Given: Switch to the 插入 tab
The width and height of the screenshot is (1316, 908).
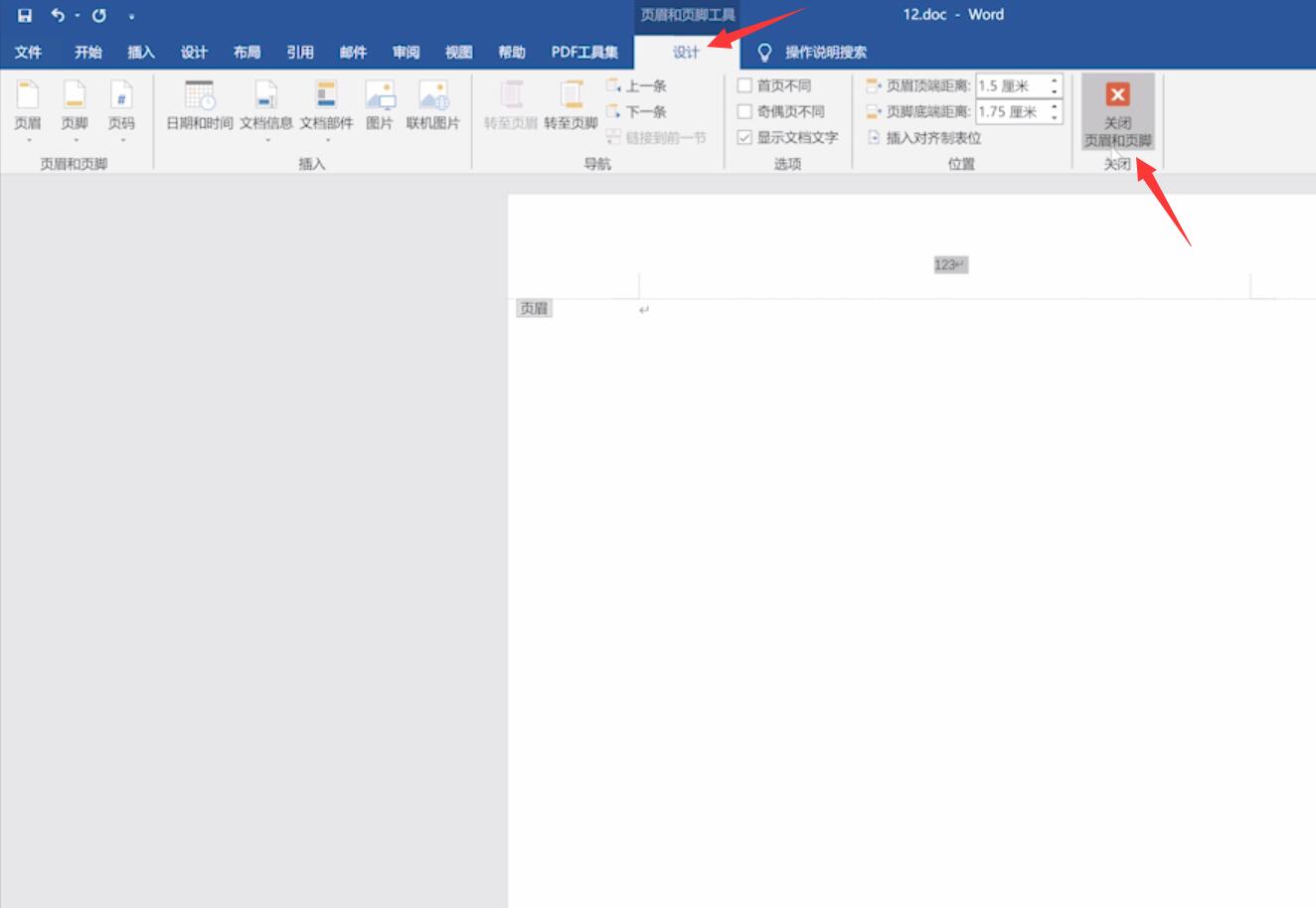Looking at the screenshot, I should tap(141, 52).
